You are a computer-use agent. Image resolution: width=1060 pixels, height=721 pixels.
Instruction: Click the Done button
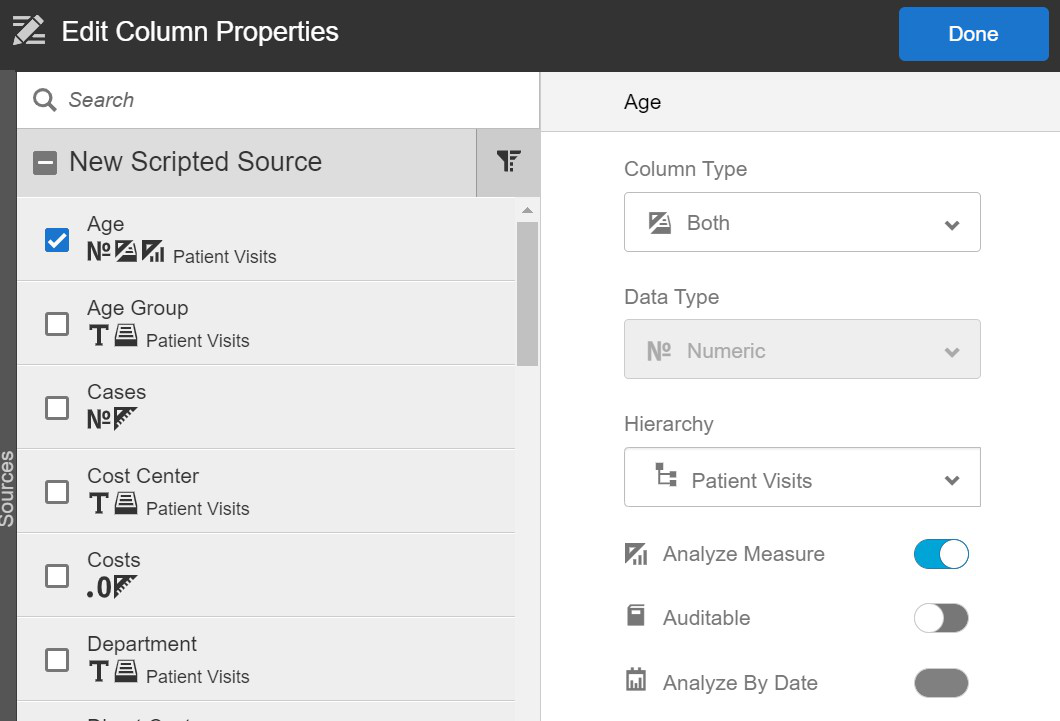(973, 34)
